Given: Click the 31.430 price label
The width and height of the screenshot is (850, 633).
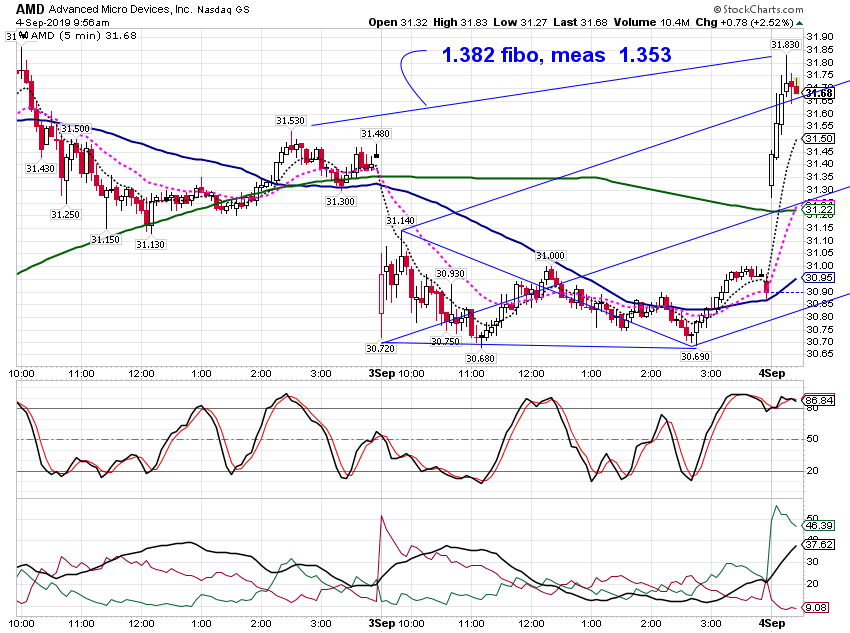Looking at the screenshot, I should [x=41, y=169].
